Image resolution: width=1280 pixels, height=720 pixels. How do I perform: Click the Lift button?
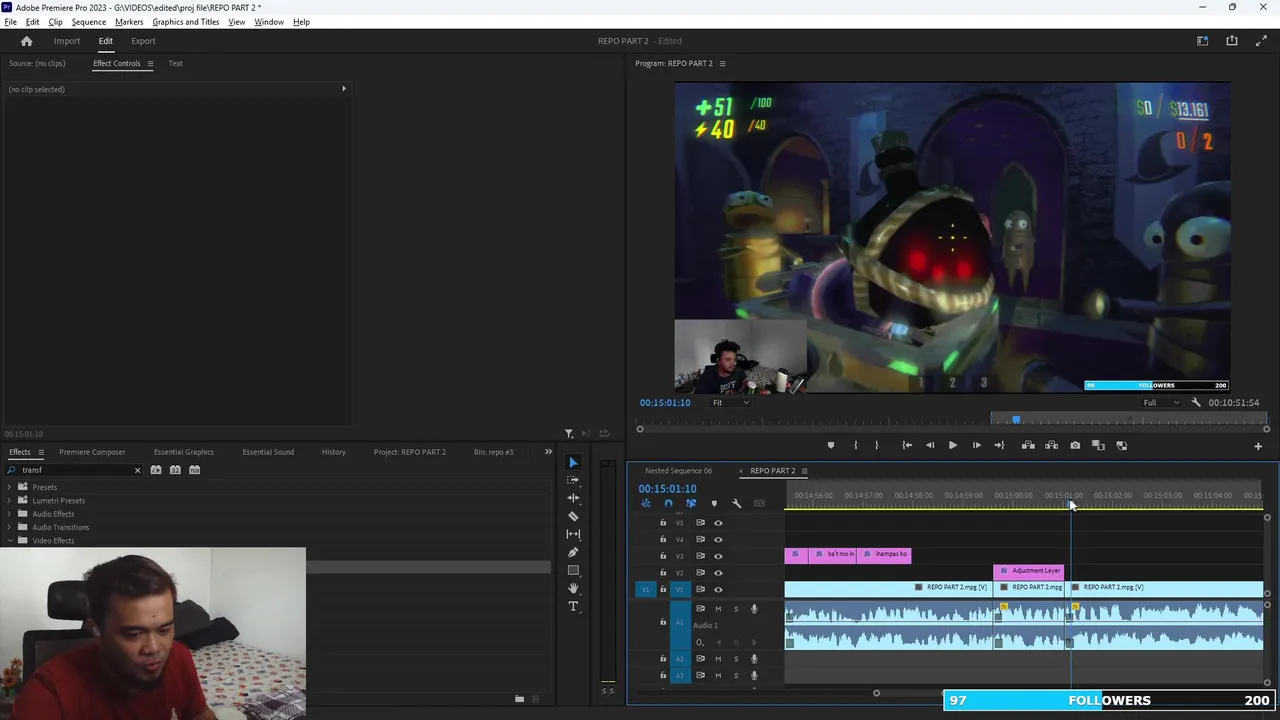coord(1028,445)
